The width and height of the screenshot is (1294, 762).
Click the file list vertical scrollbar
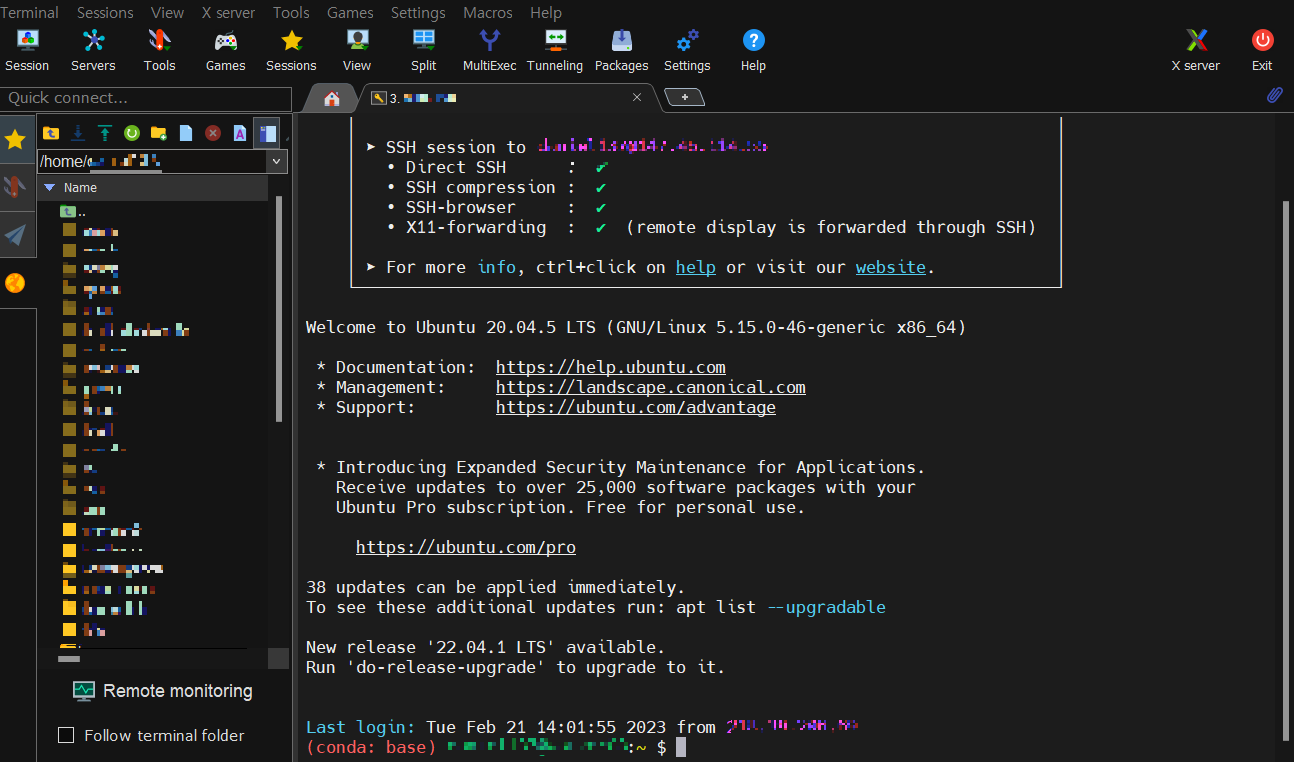(x=280, y=310)
